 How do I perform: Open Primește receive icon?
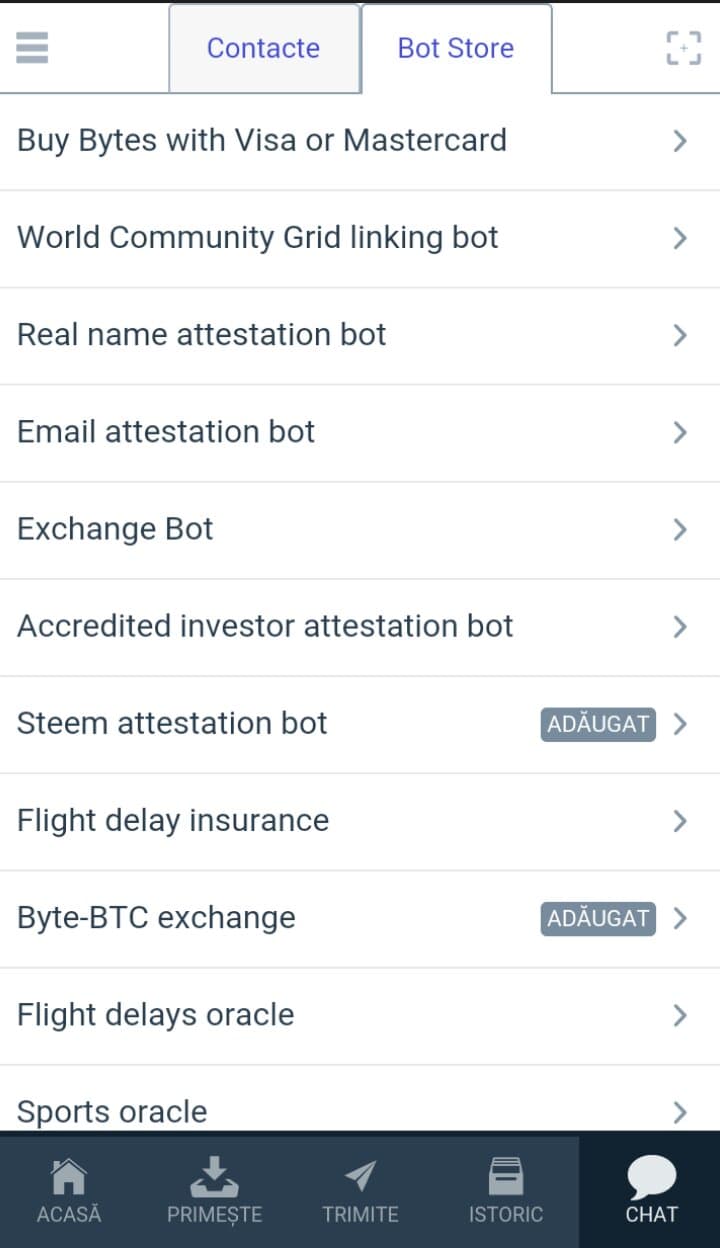point(214,1178)
